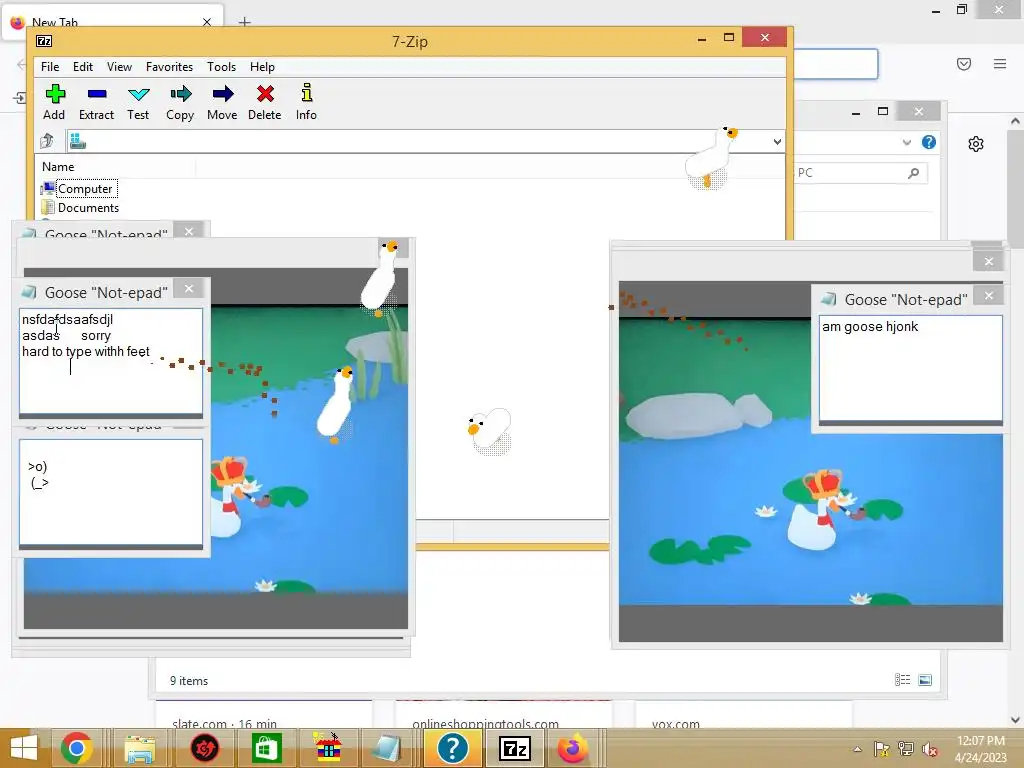Click the Action Center flag tray icon
1024x768 pixels.
(881, 749)
